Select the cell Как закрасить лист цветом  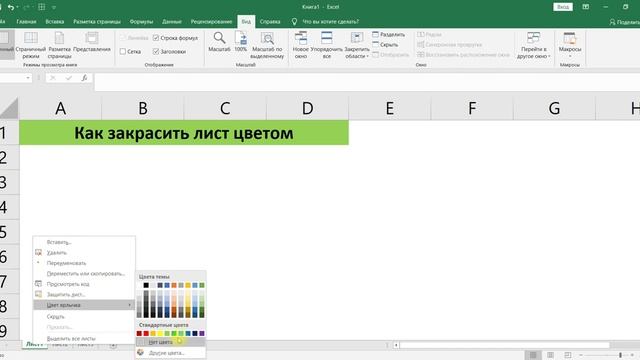coord(184,133)
